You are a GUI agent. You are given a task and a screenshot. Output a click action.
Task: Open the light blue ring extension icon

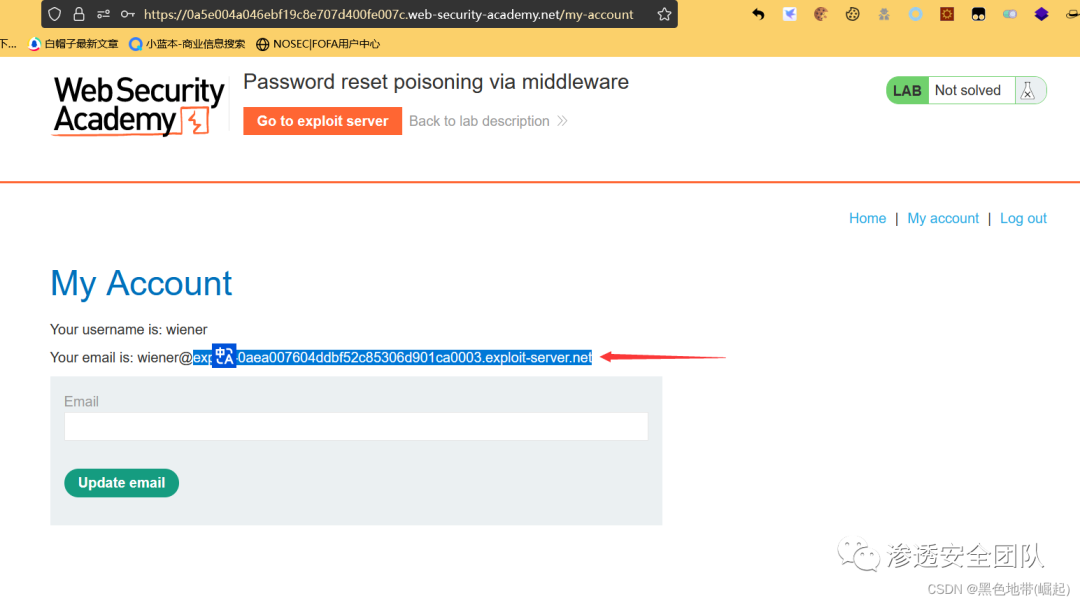click(915, 14)
